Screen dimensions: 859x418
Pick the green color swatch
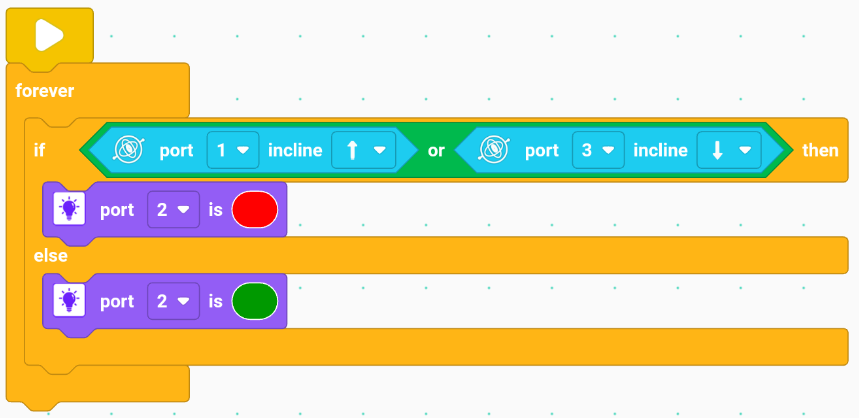tap(255, 301)
